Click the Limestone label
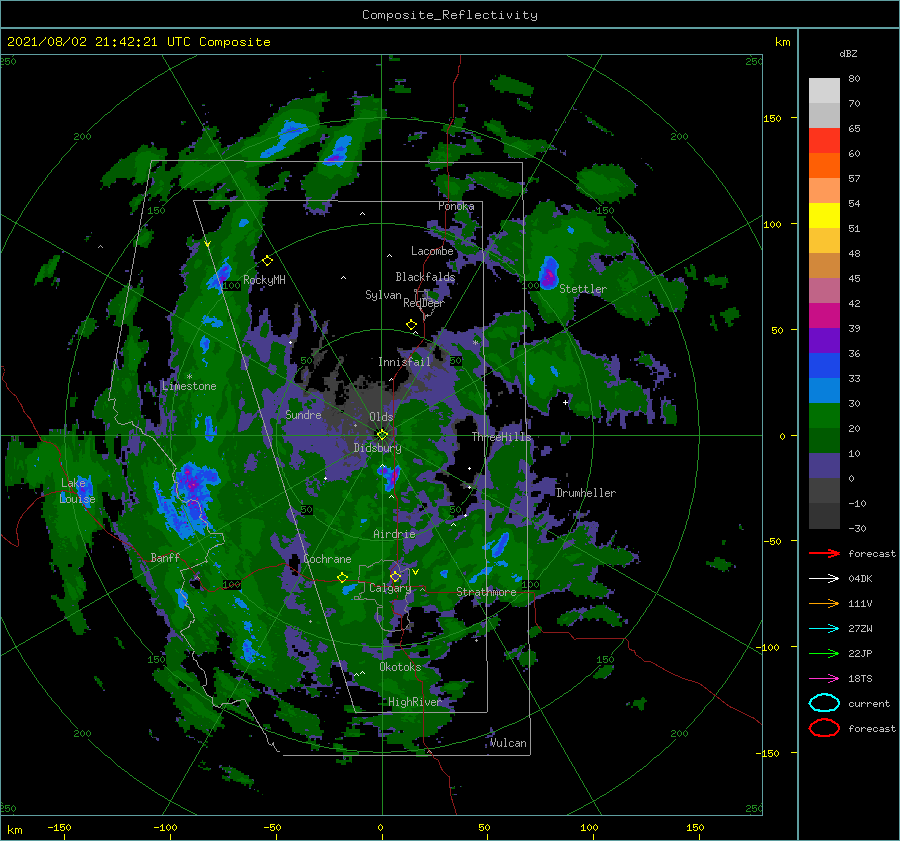This screenshot has height=841, width=900. point(189,386)
